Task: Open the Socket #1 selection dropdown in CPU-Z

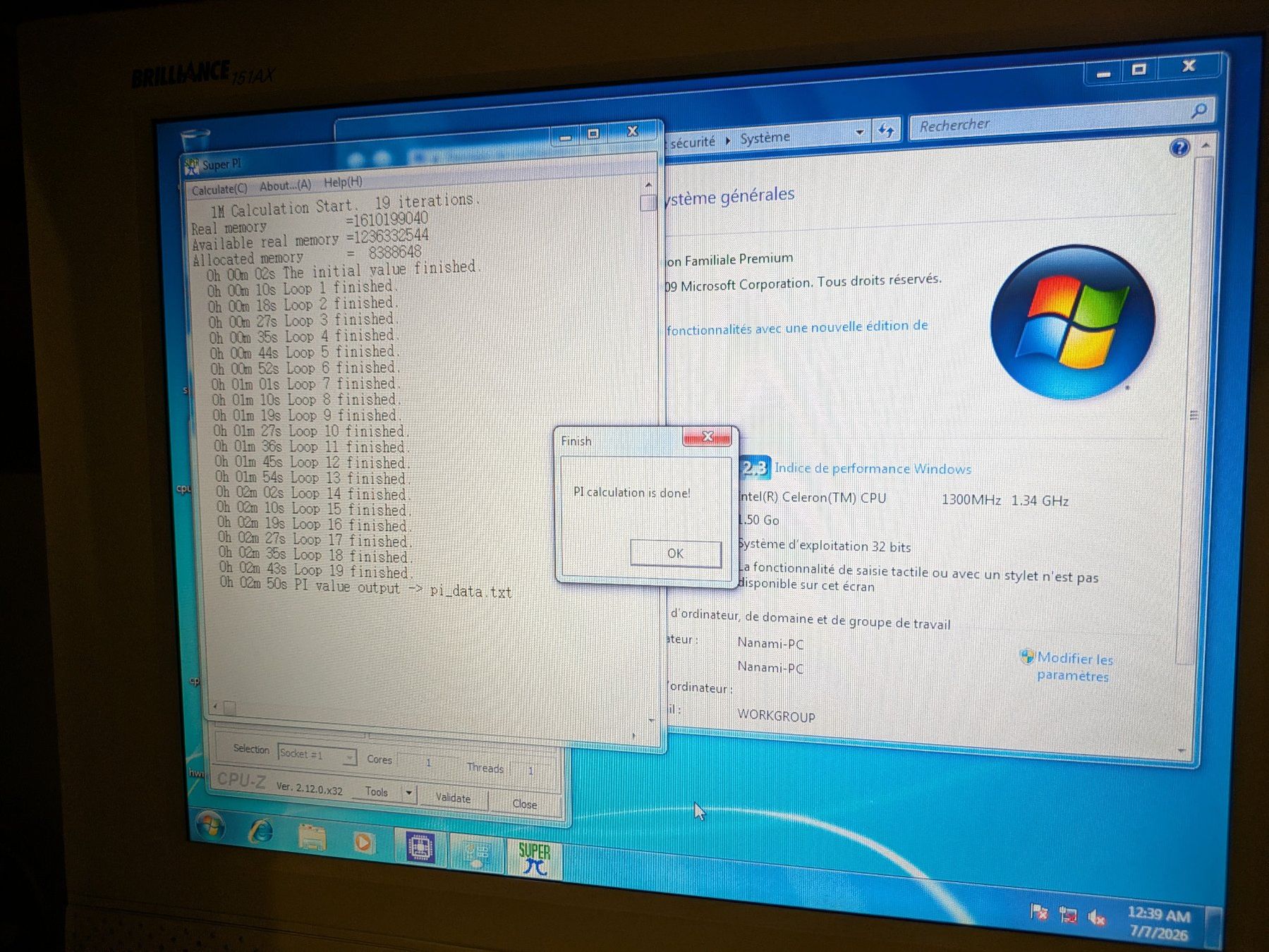Action: (316, 755)
